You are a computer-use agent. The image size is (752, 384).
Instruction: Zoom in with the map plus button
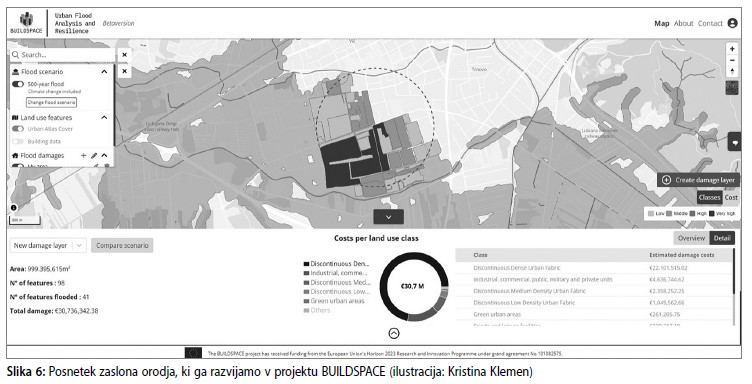(732, 49)
